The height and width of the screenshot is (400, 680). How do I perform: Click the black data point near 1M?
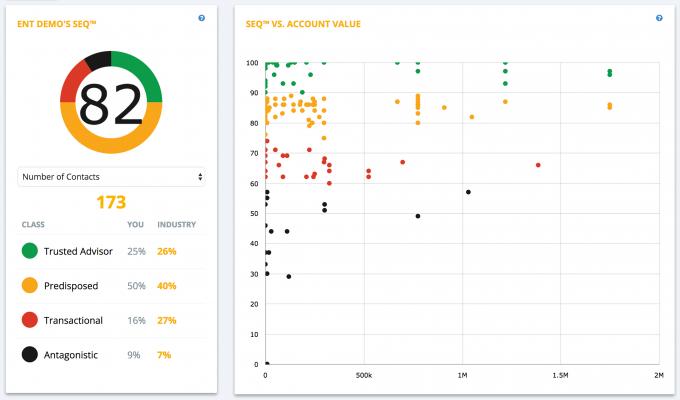(468, 192)
